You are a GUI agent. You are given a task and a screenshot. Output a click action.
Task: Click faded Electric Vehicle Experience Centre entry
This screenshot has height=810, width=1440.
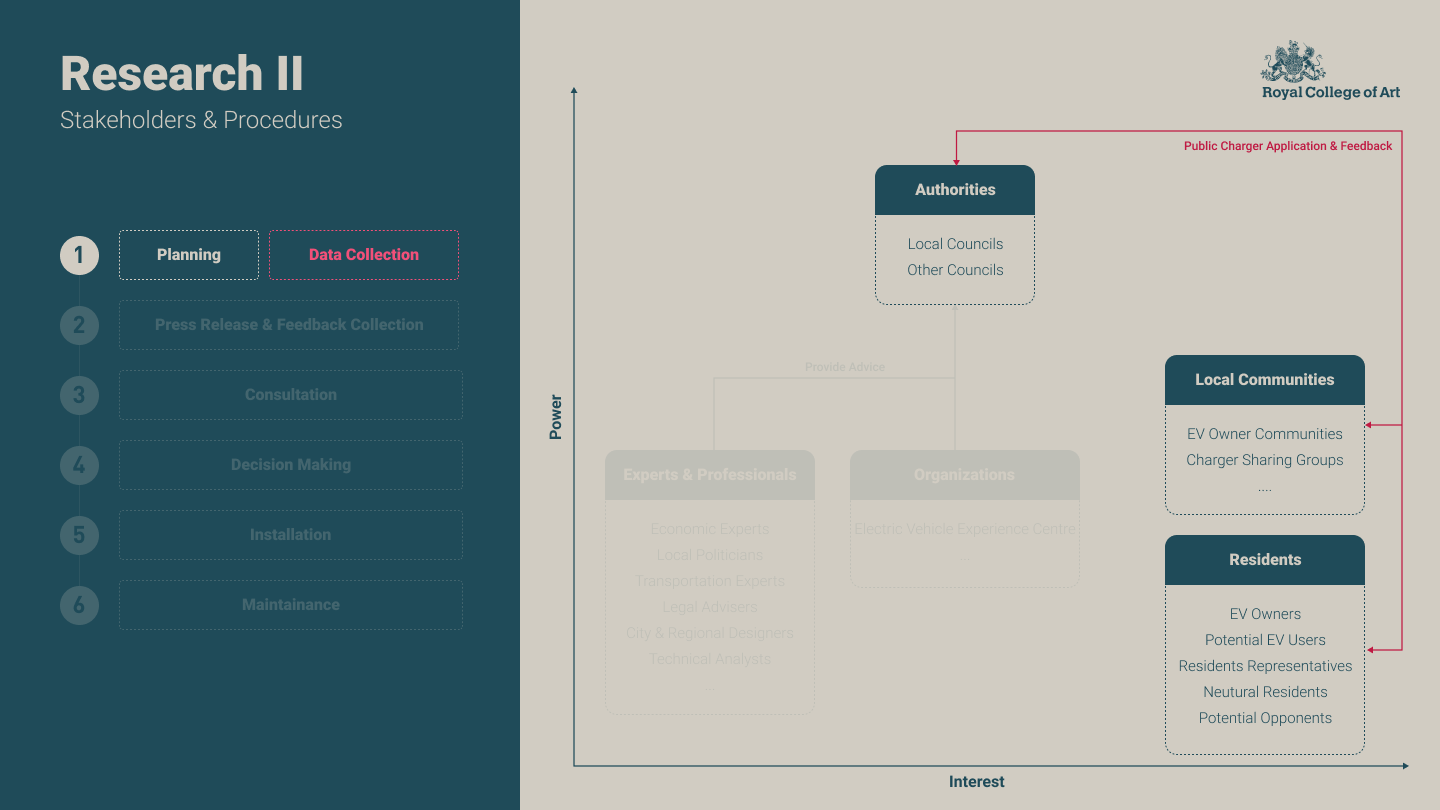point(965,529)
